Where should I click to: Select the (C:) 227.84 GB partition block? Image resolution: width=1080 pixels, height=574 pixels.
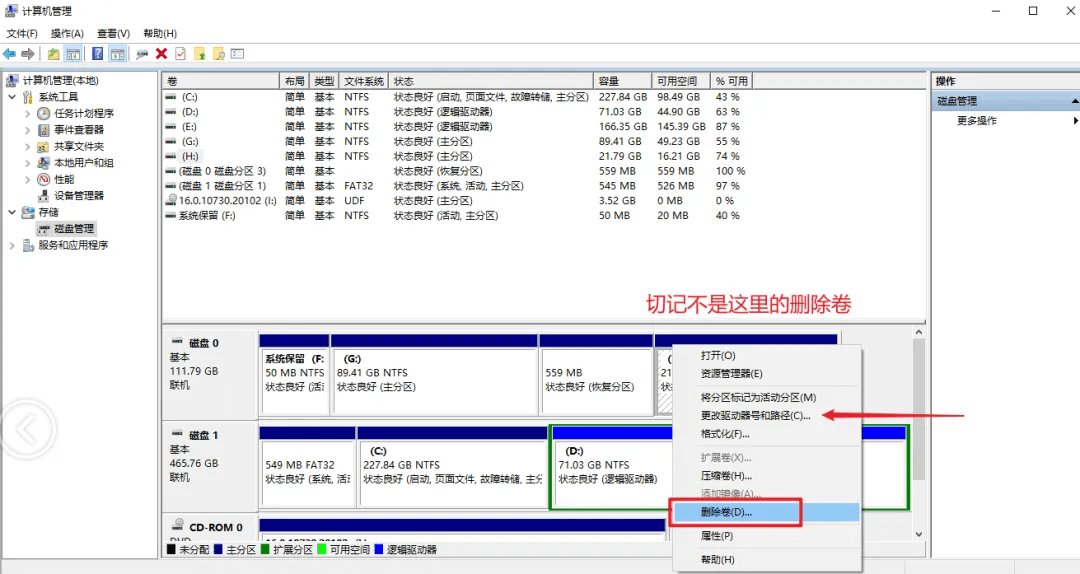point(453,467)
